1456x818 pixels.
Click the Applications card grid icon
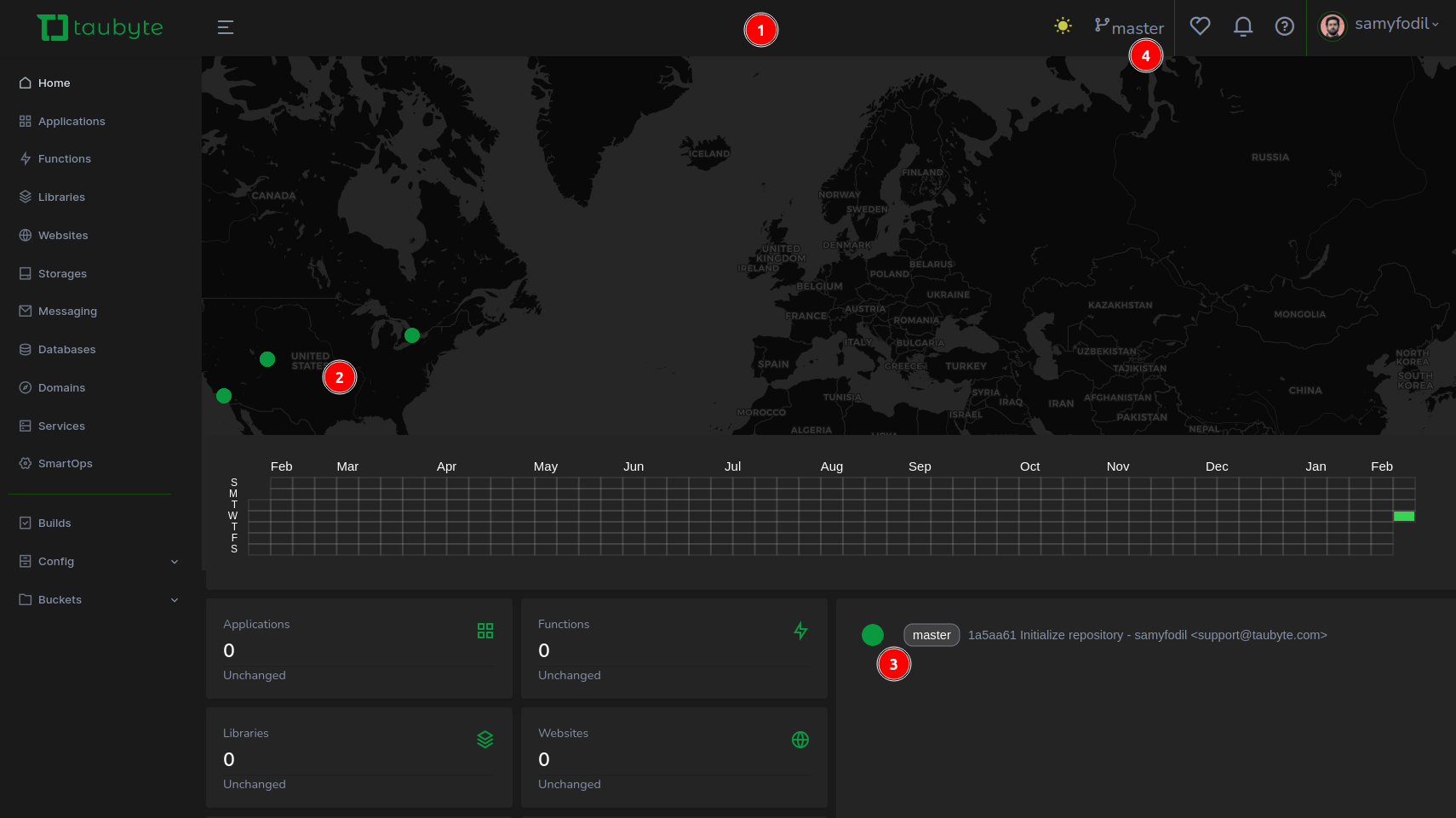point(485,631)
